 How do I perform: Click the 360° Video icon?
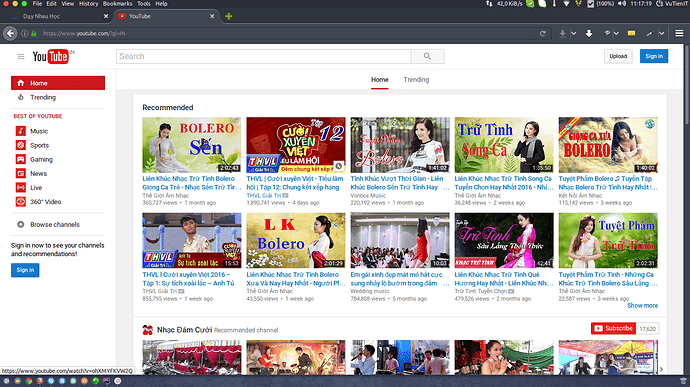coord(21,202)
